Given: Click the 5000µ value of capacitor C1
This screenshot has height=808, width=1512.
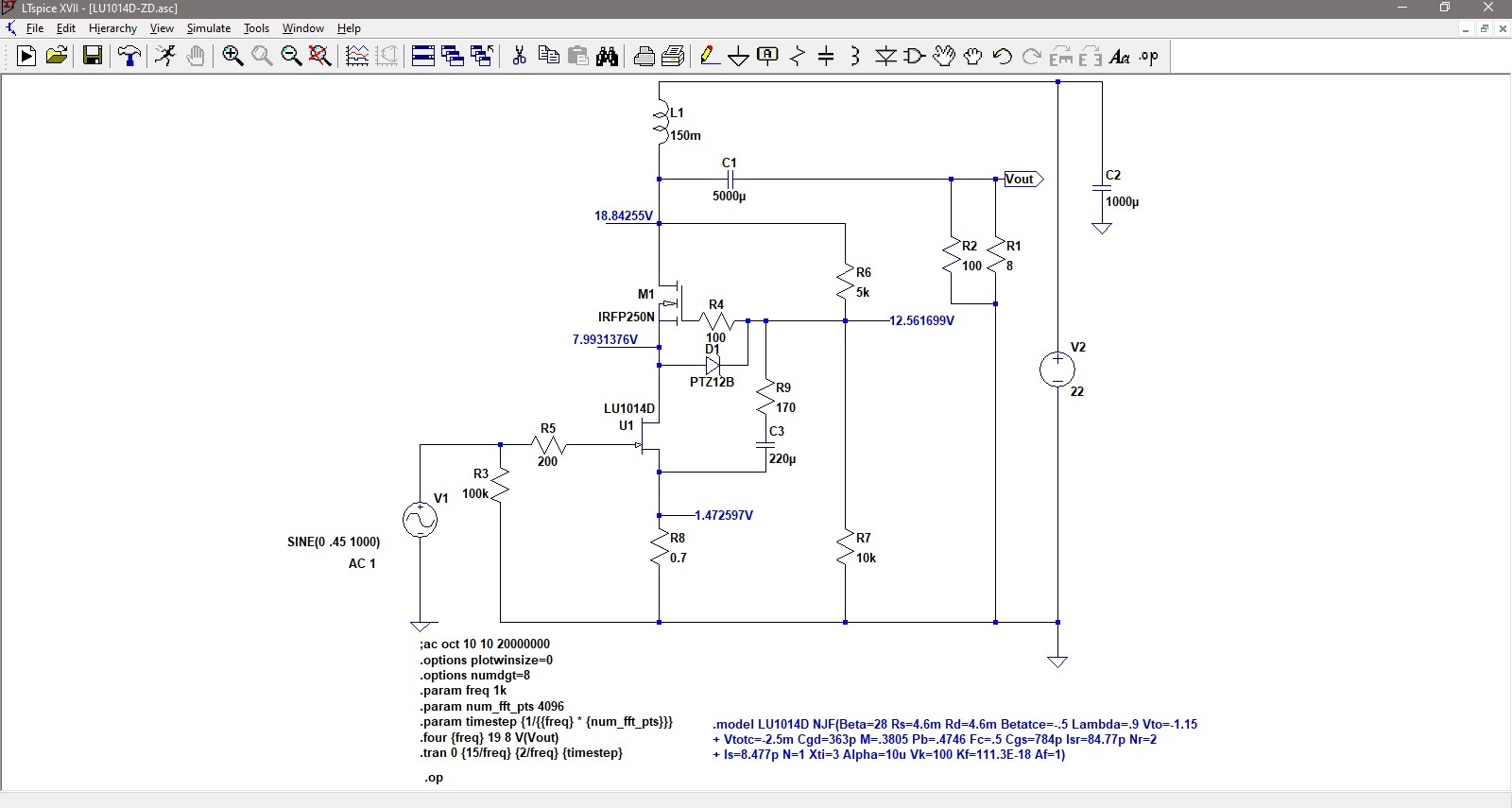Looking at the screenshot, I should [729, 196].
